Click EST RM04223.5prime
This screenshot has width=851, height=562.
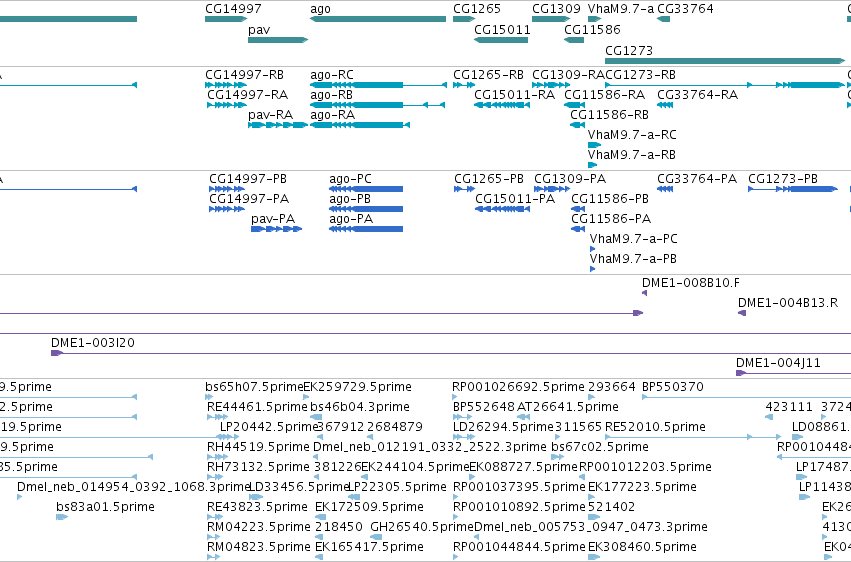[259, 527]
